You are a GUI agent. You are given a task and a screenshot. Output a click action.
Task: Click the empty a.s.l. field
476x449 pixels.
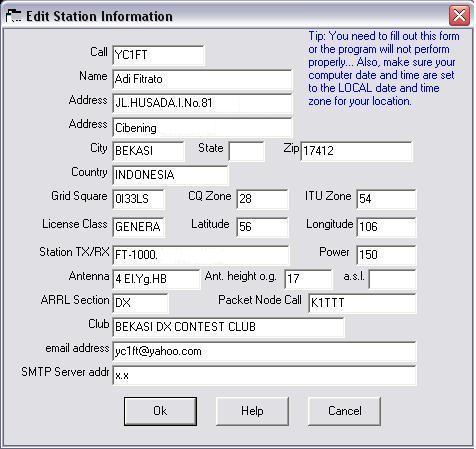coord(392,279)
